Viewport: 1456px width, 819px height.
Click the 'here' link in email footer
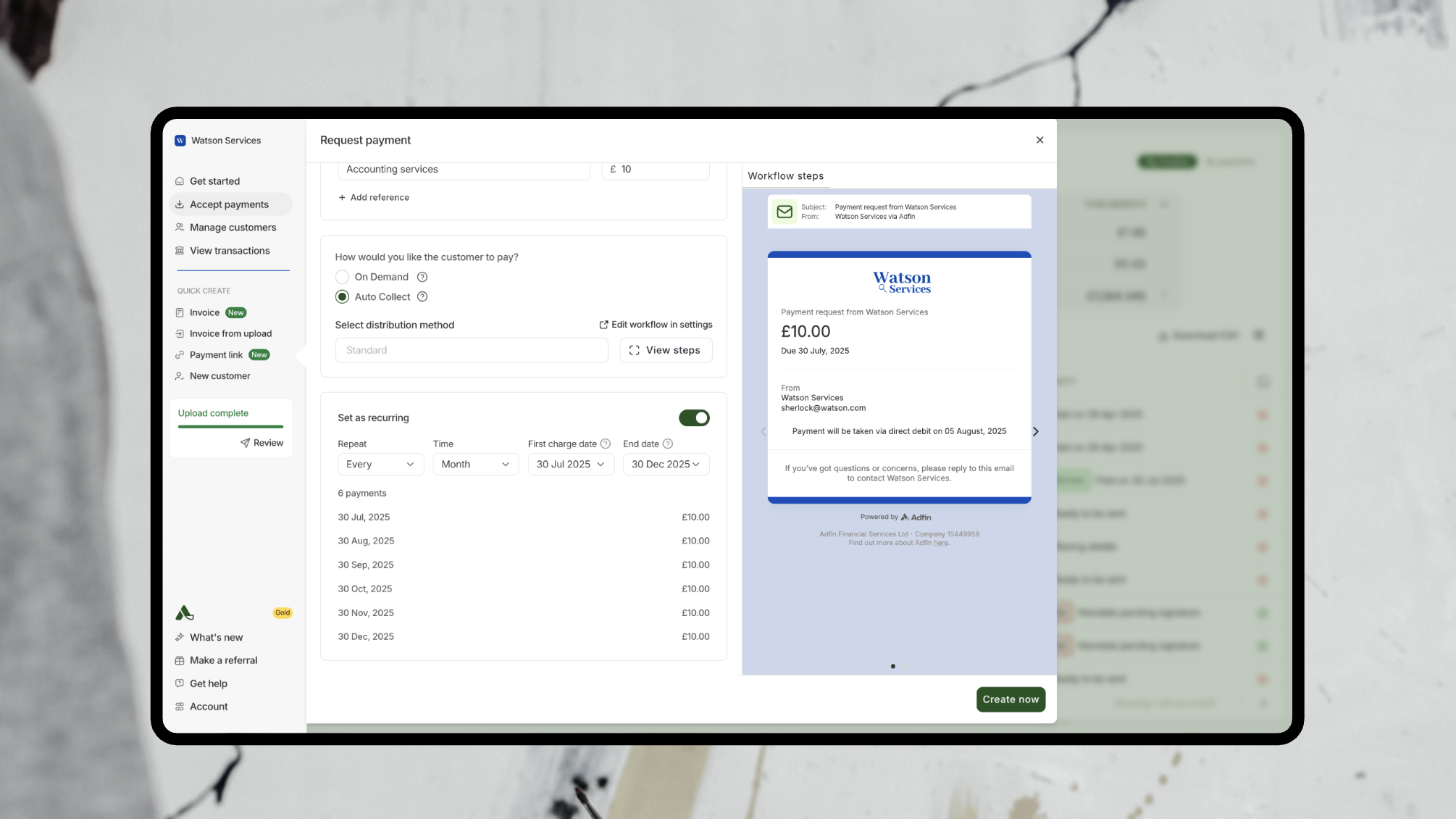click(x=940, y=543)
